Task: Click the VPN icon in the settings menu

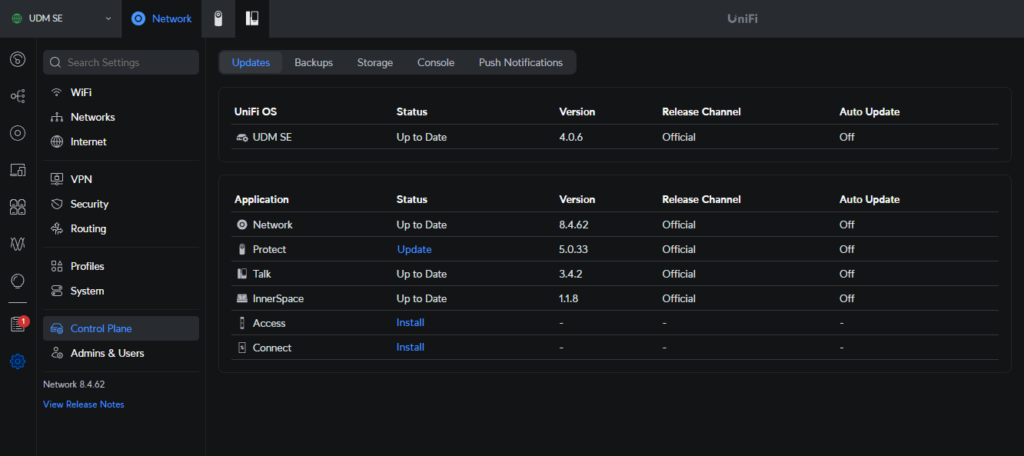Action: pos(57,179)
